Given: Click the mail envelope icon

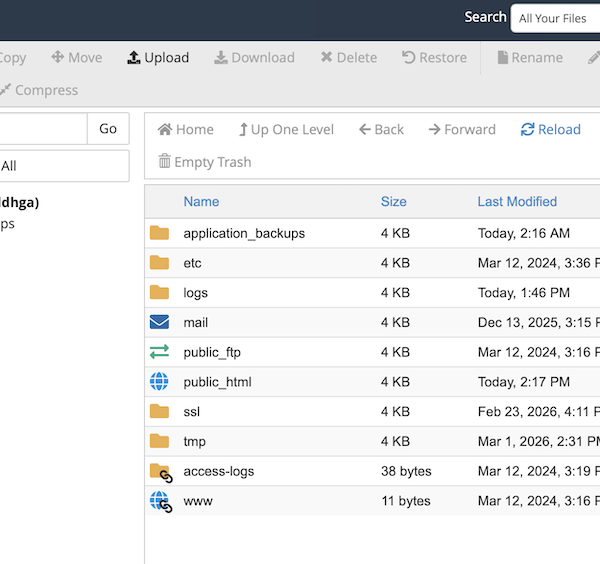Looking at the screenshot, I should tap(160, 322).
